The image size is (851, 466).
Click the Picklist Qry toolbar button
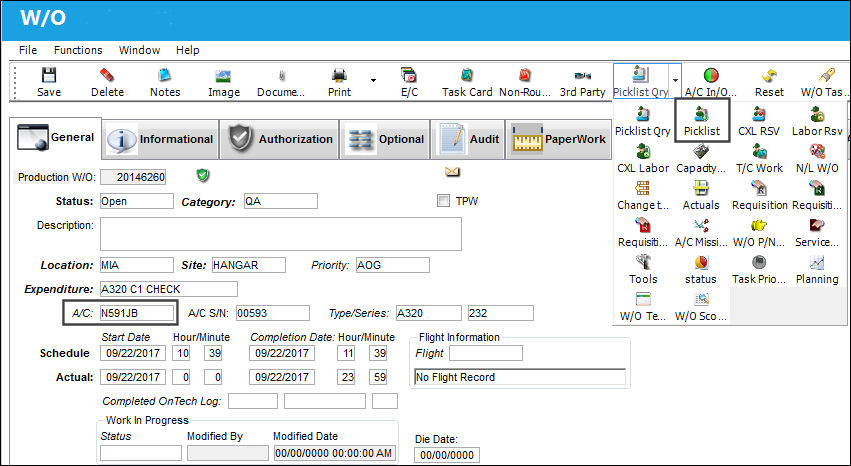641,81
